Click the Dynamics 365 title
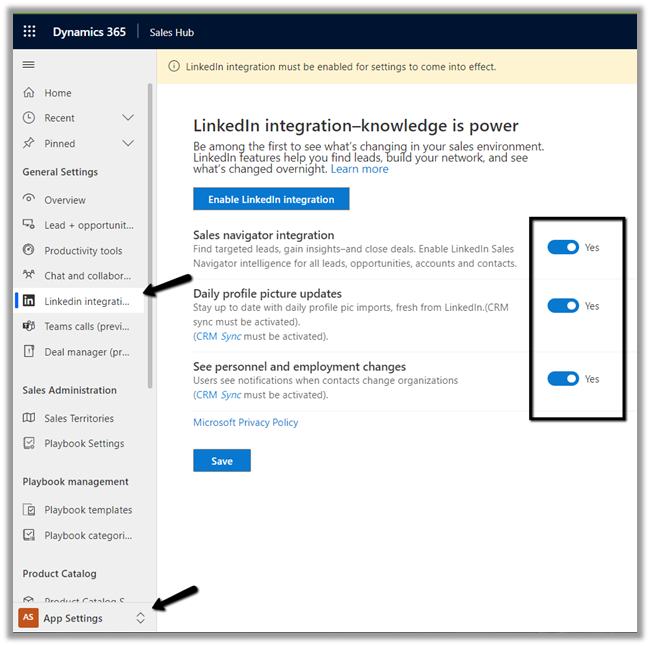 [x=89, y=32]
